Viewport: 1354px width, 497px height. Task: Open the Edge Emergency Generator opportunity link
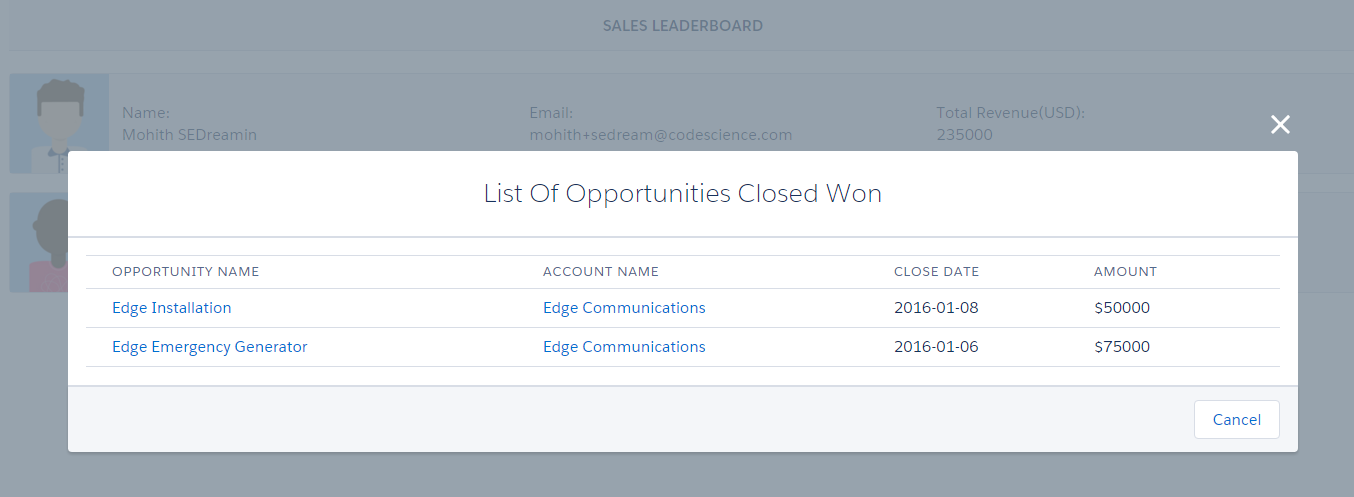(x=210, y=347)
